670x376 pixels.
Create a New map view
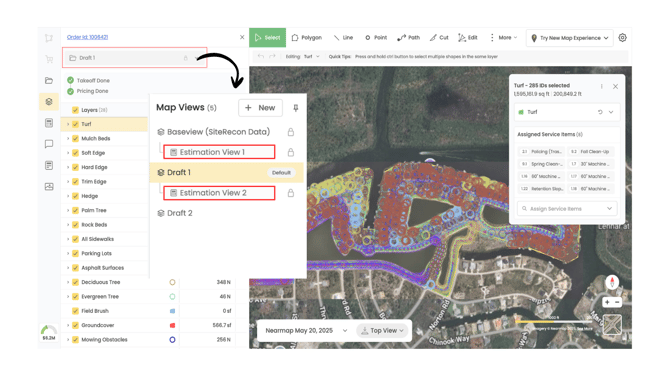click(260, 108)
